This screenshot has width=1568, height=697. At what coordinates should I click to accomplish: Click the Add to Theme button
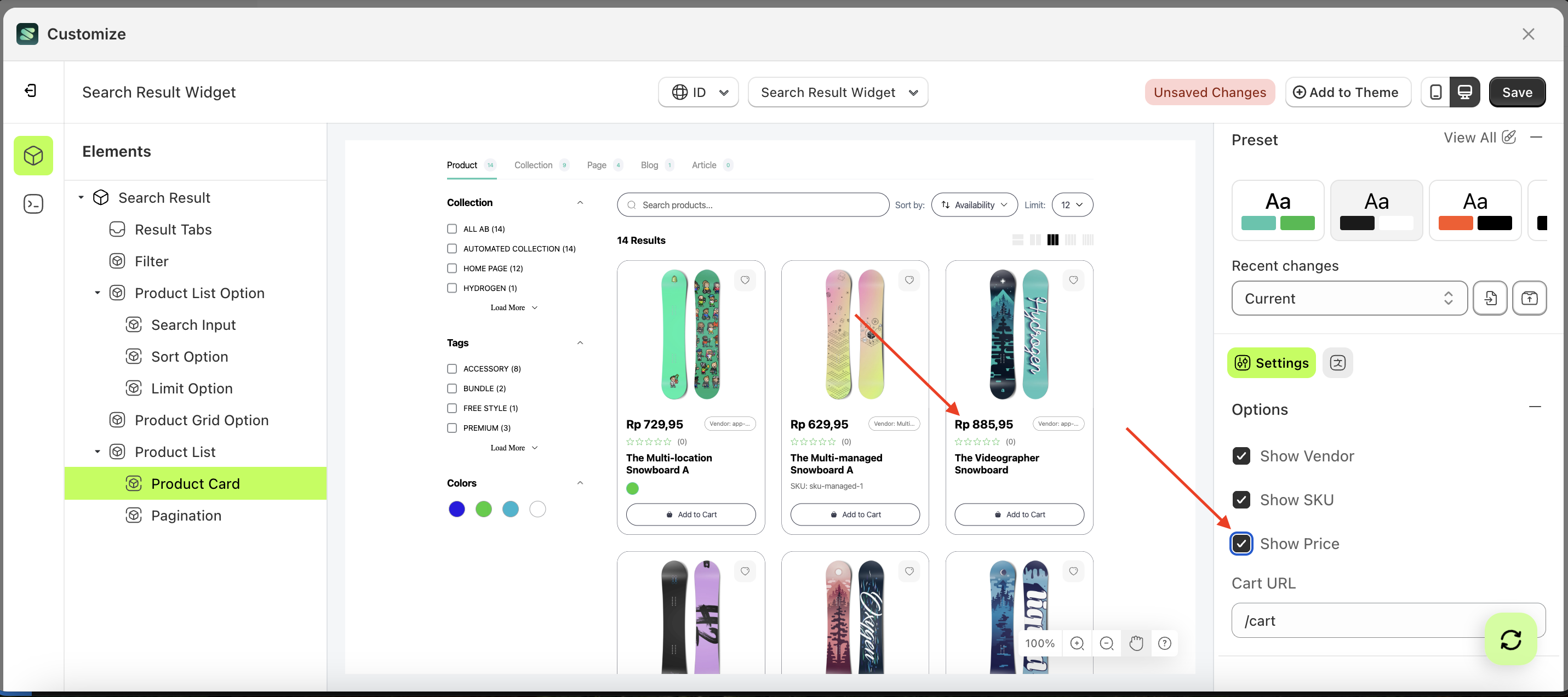(x=1348, y=92)
